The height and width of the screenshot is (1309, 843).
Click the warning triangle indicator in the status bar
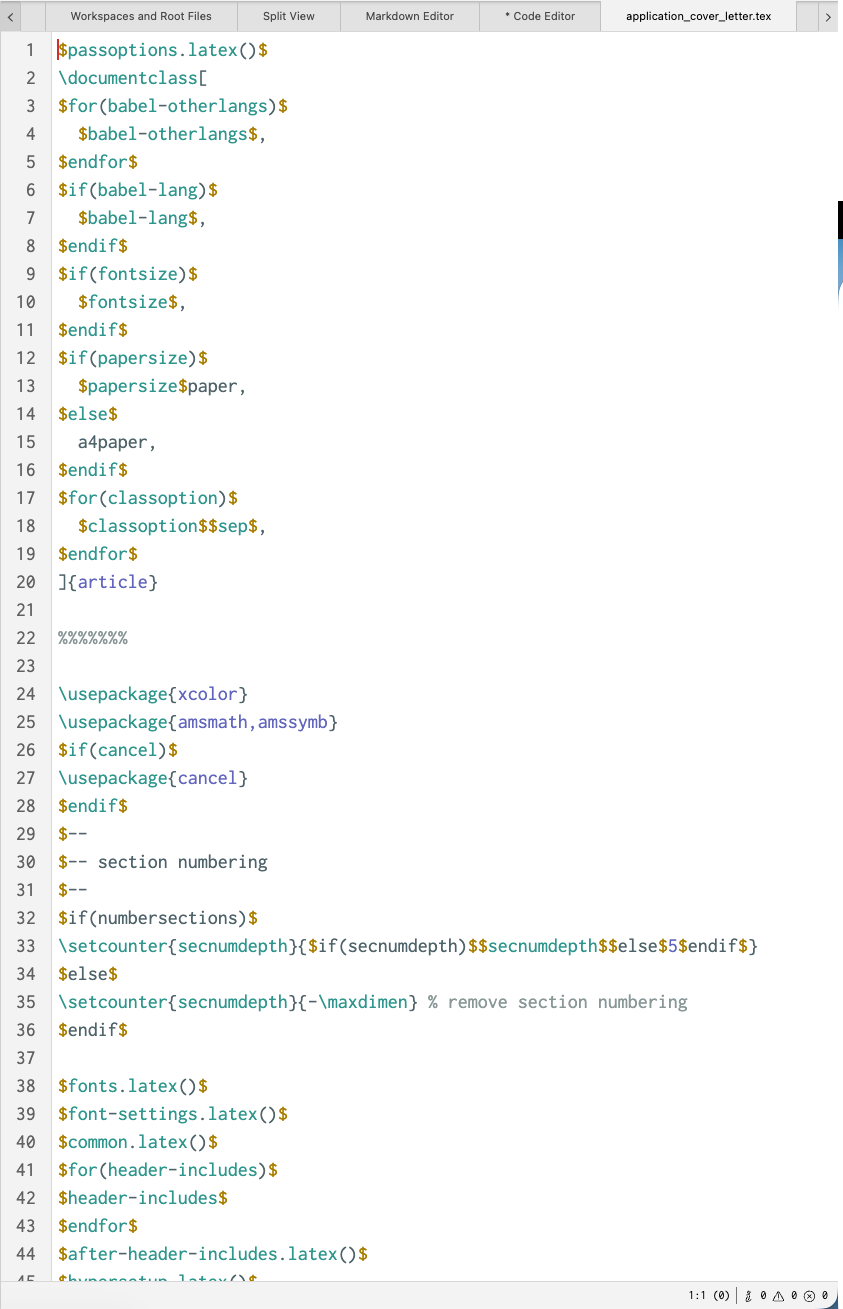click(x=779, y=1295)
